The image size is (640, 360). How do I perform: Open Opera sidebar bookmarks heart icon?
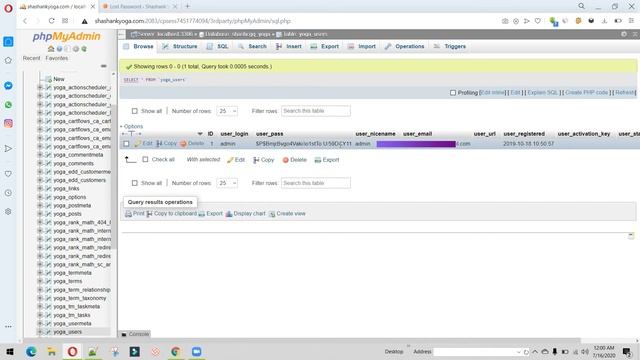pos(8,174)
